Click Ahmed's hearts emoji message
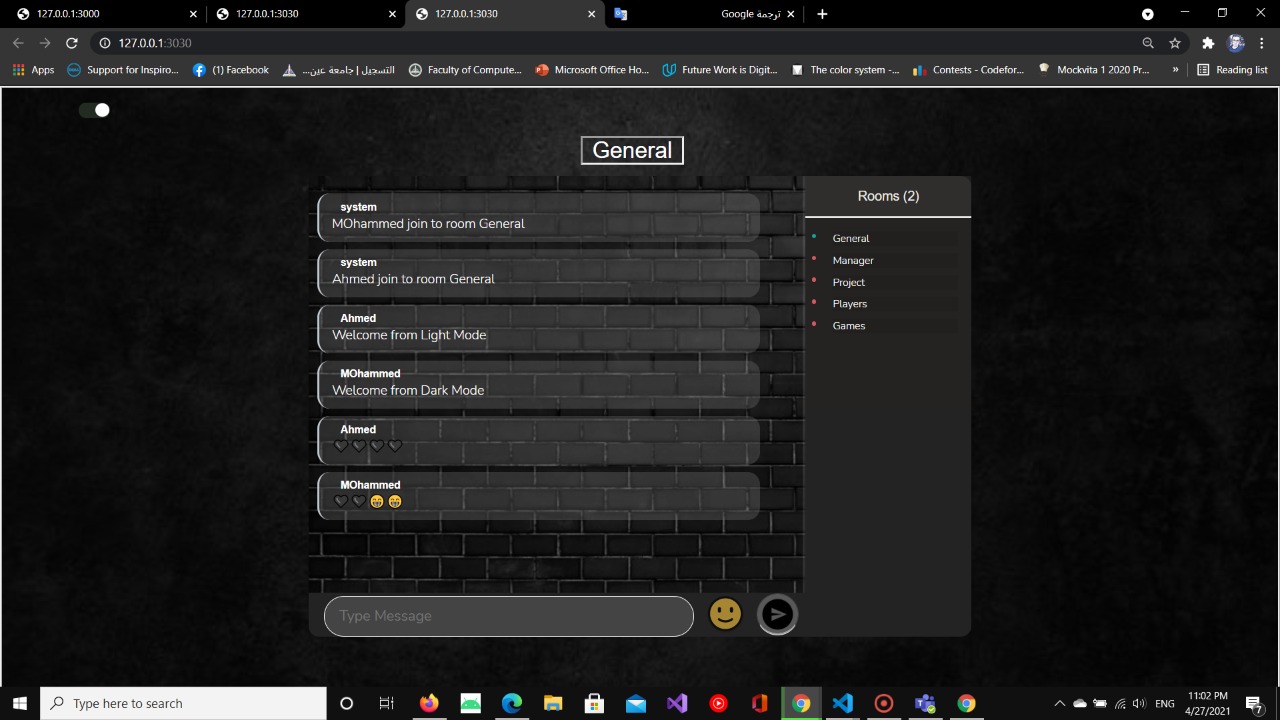 [x=539, y=439]
